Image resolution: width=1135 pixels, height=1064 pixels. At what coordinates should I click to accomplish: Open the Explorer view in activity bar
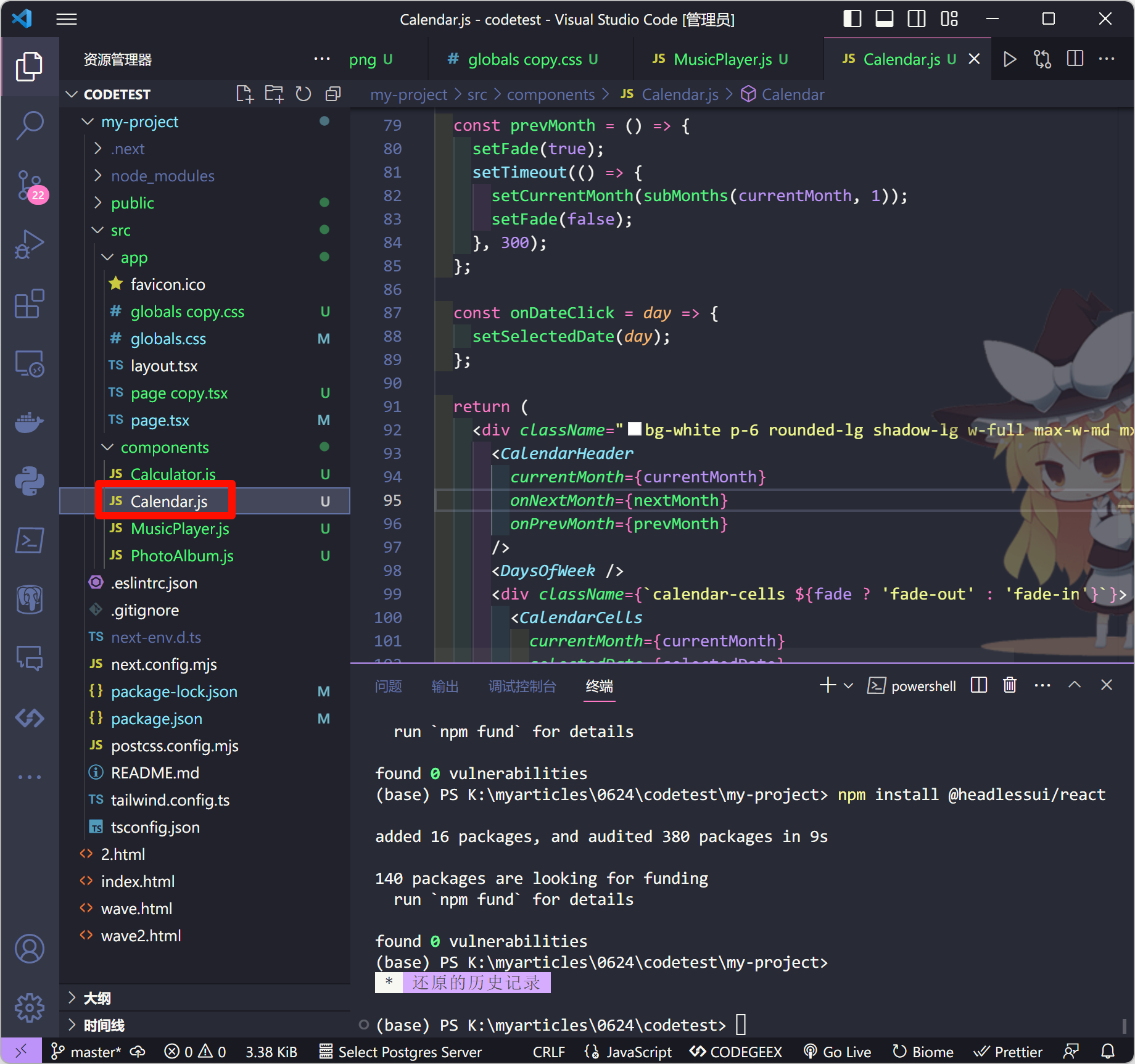(x=29, y=67)
